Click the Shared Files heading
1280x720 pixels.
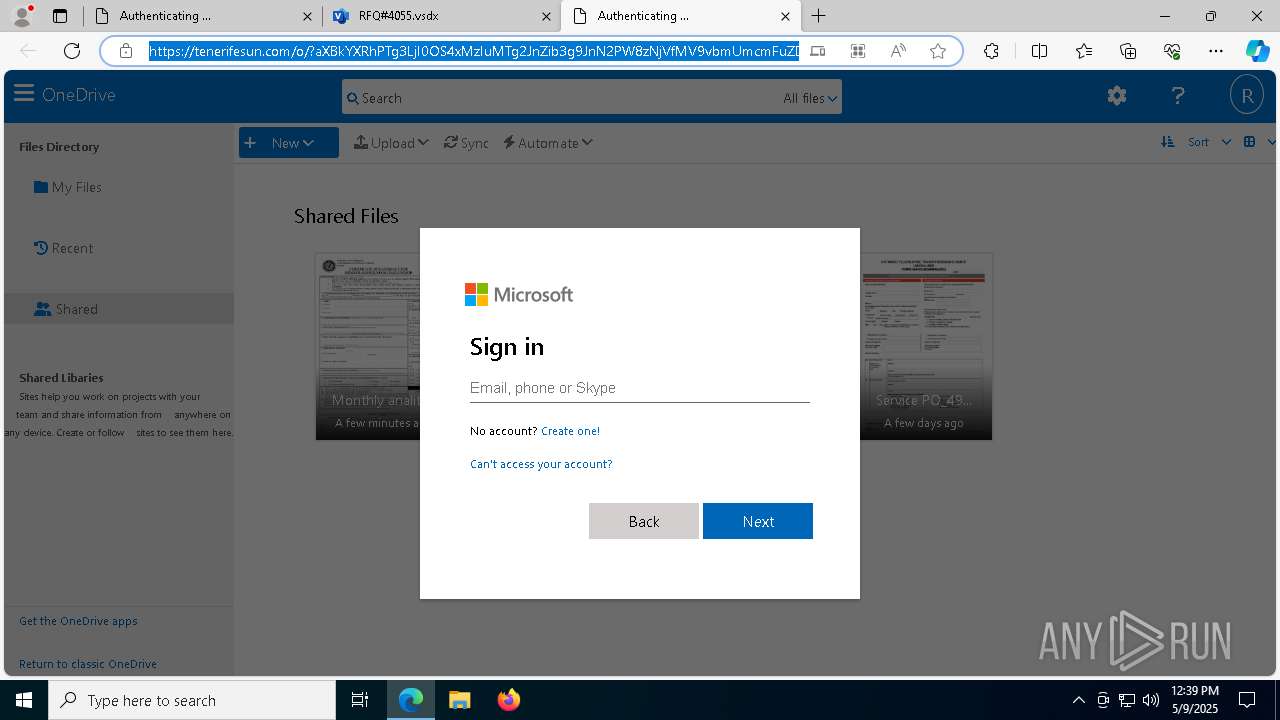pyautogui.click(x=346, y=216)
